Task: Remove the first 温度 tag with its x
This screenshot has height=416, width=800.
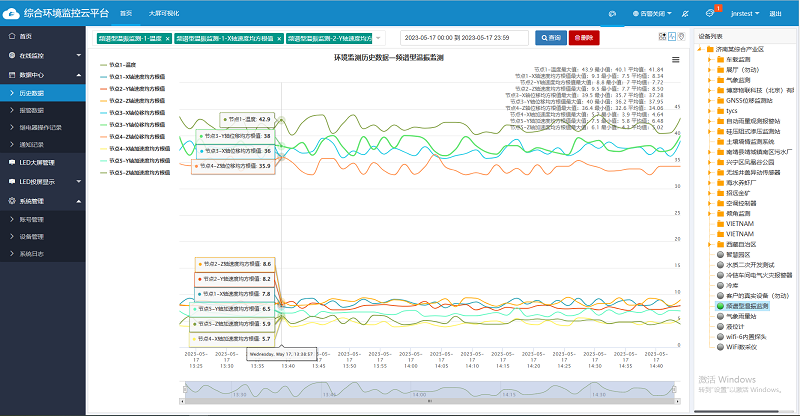Action: pos(166,37)
